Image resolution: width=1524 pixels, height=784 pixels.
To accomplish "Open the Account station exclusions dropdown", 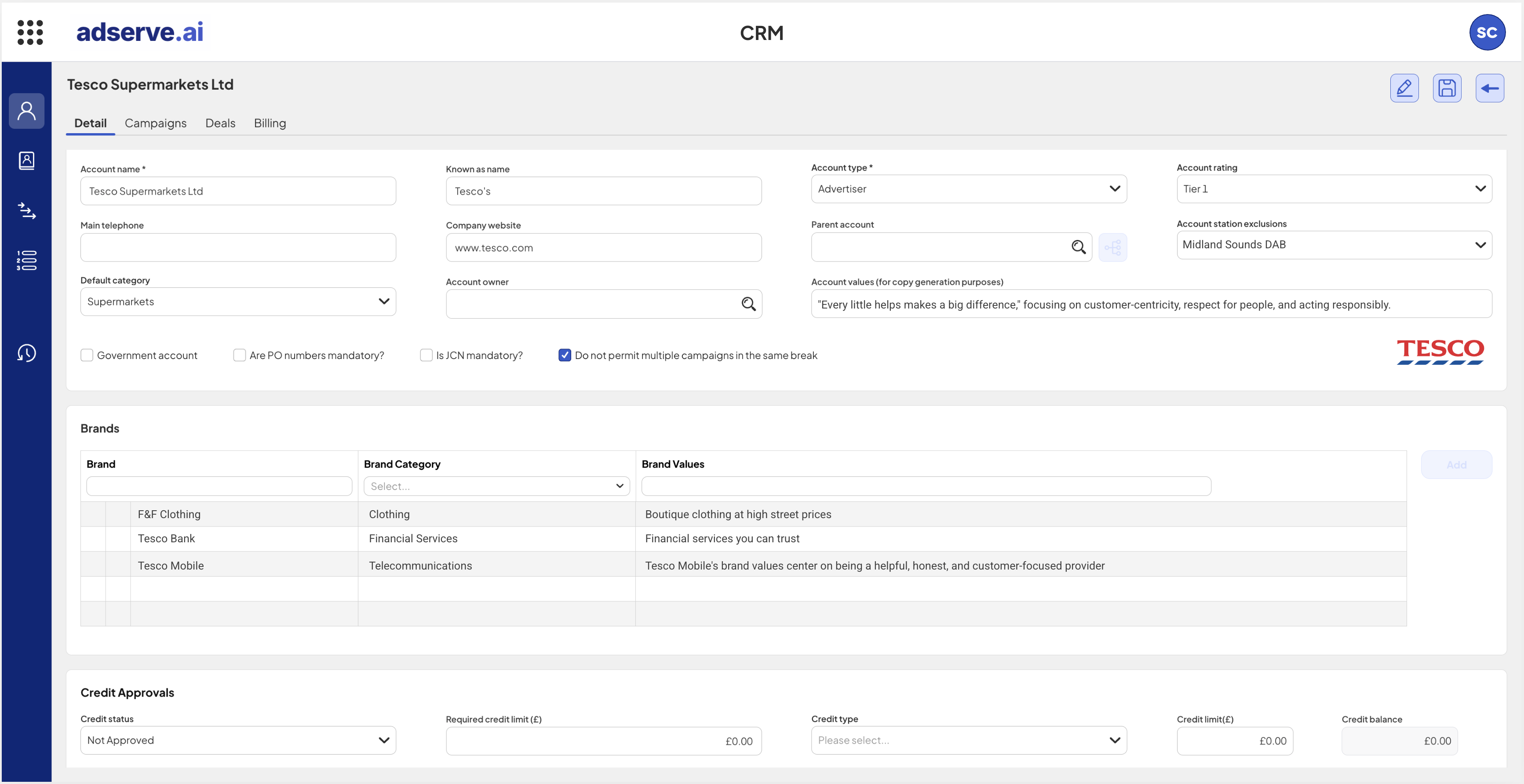I will click(1334, 245).
